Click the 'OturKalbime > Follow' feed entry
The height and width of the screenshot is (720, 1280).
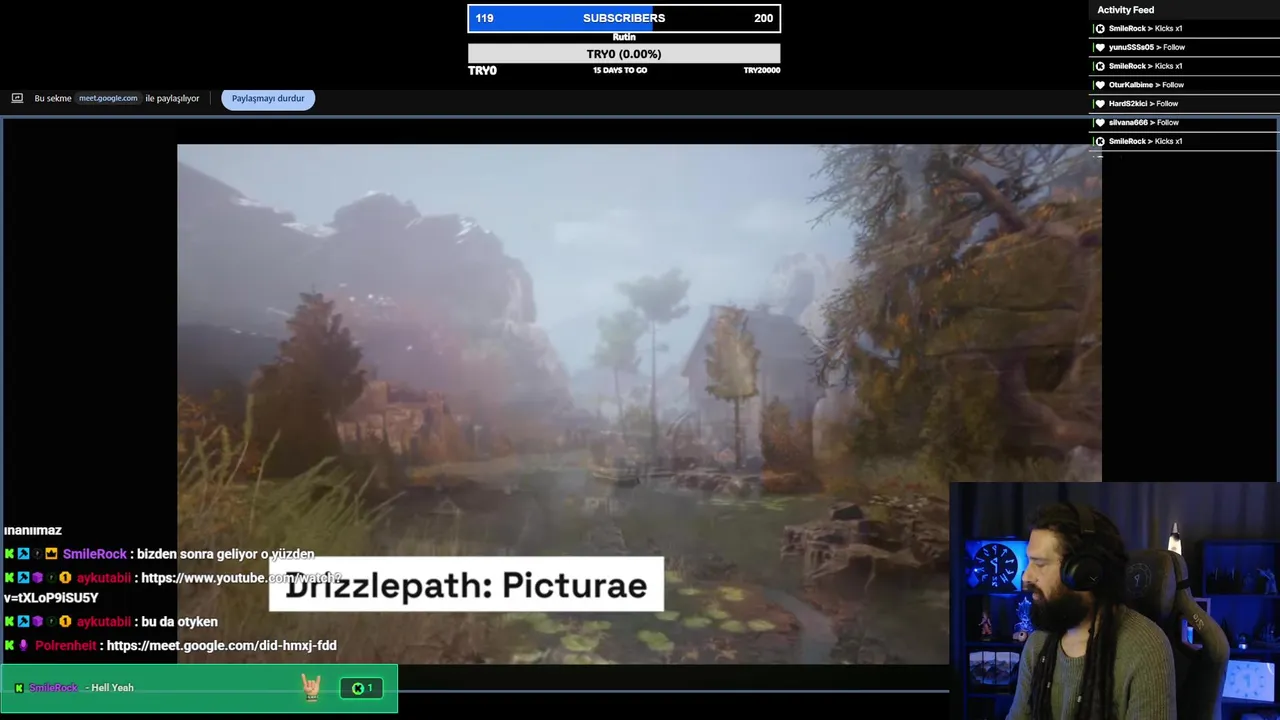pos(1185,85)
